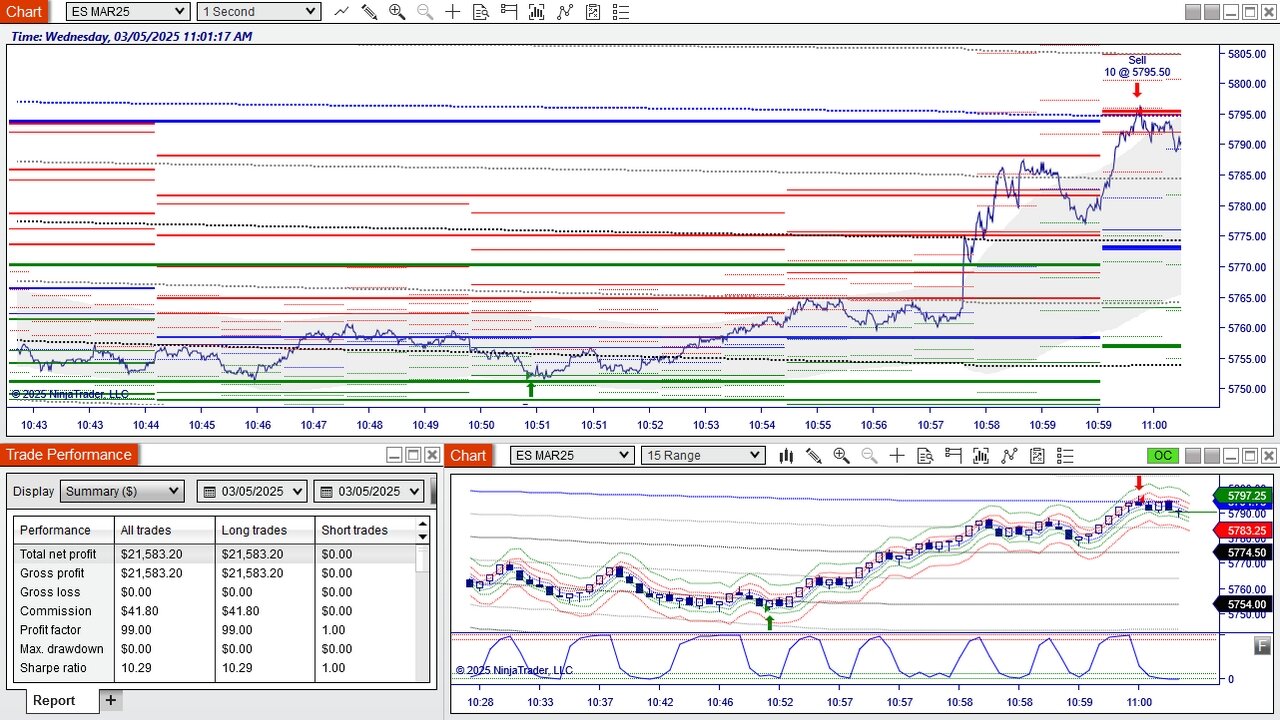Select drawing tools pencil in 15 Range chart

pos(813,456)
